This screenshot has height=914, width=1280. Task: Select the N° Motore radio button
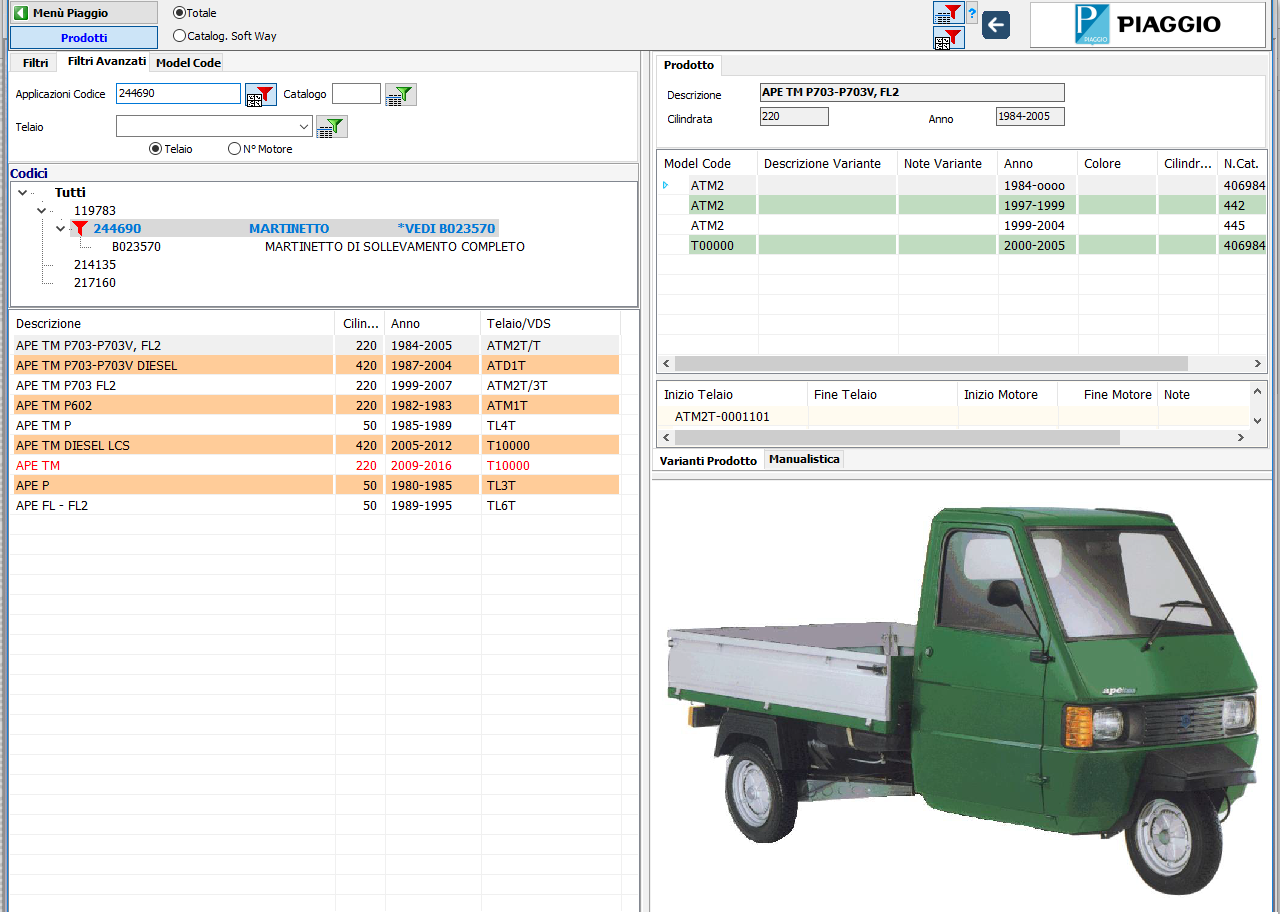[235, 149]
